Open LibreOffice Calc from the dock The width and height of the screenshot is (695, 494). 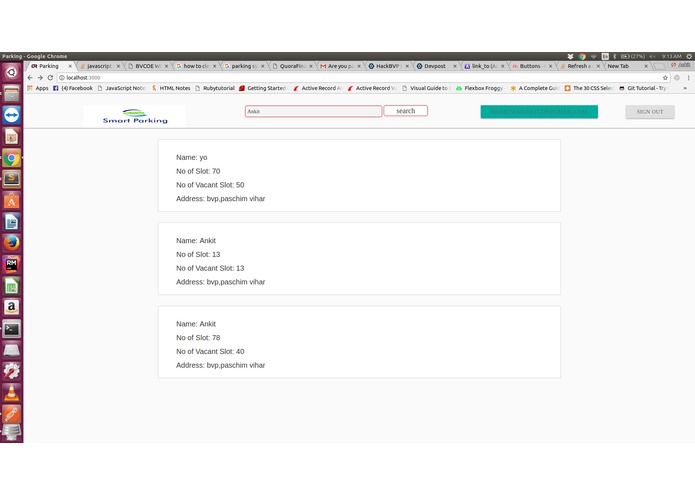coord(12,286)
